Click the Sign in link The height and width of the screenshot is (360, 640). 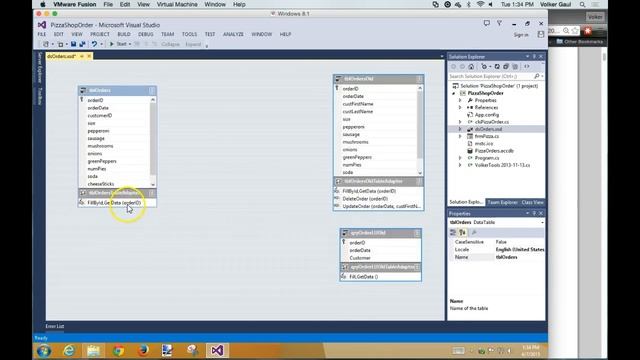coord(521,35)
